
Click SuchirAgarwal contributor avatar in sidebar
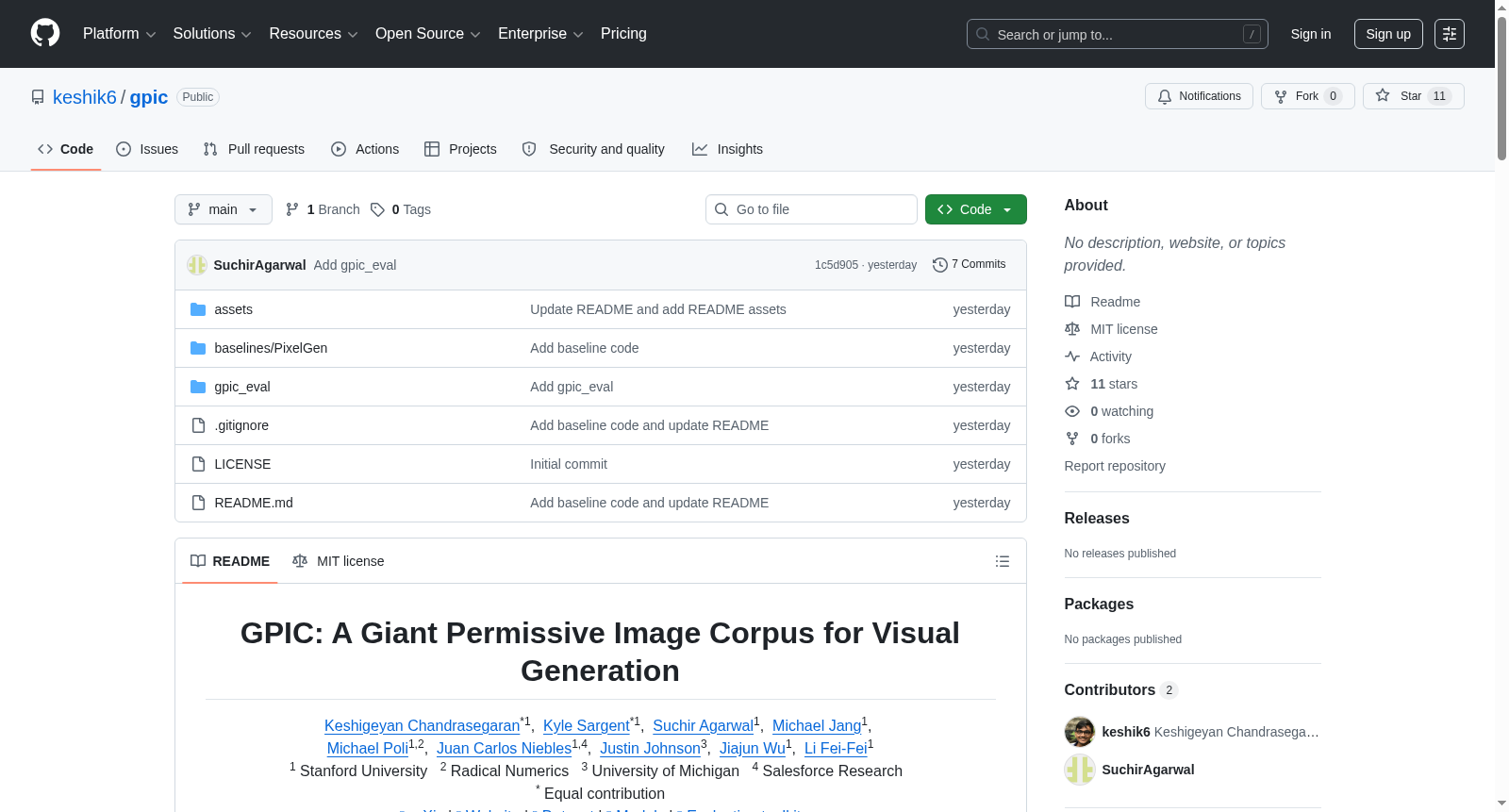(x=1080, y=770)
